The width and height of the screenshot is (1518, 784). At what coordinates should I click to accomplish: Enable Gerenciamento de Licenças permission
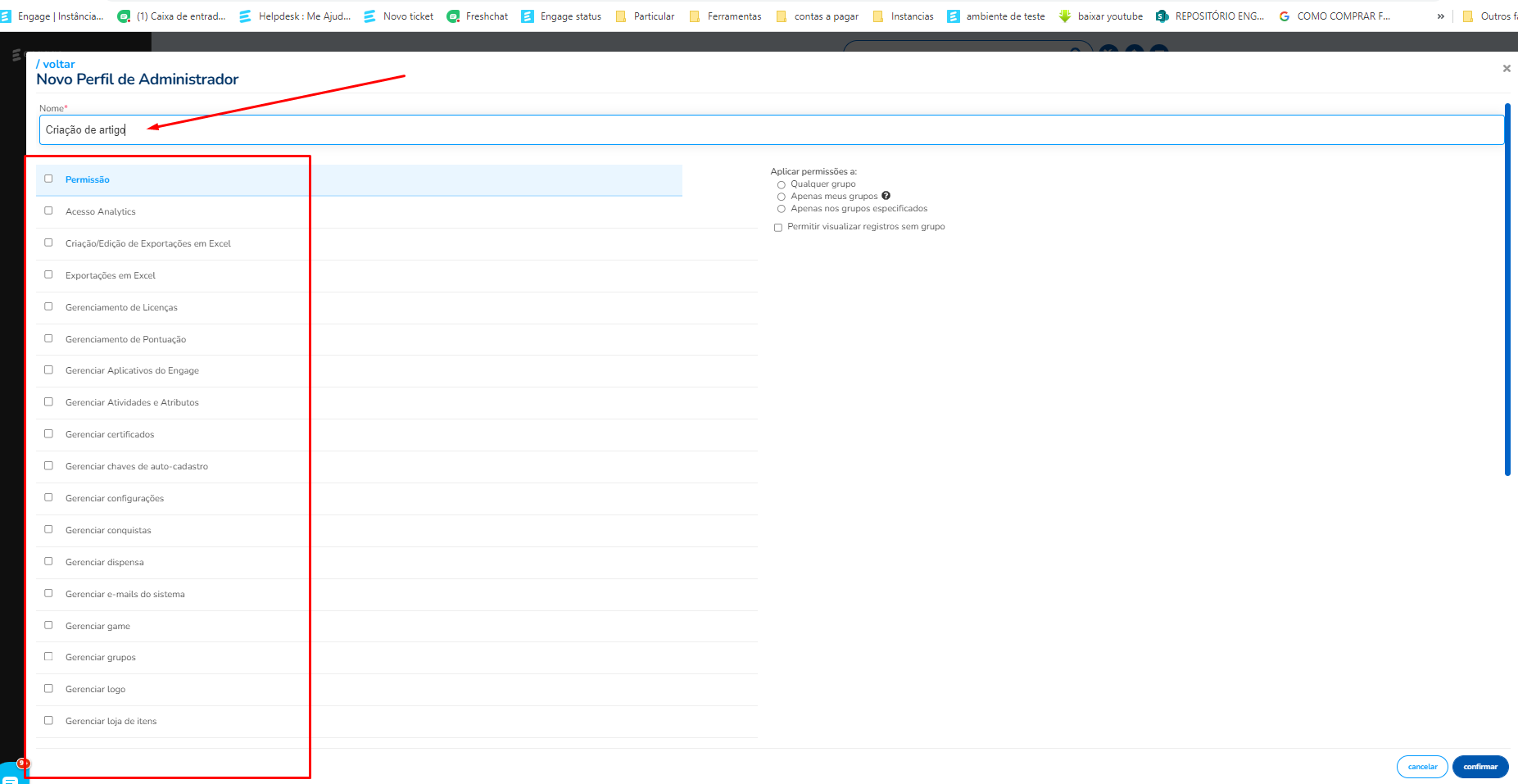point(48,306)
